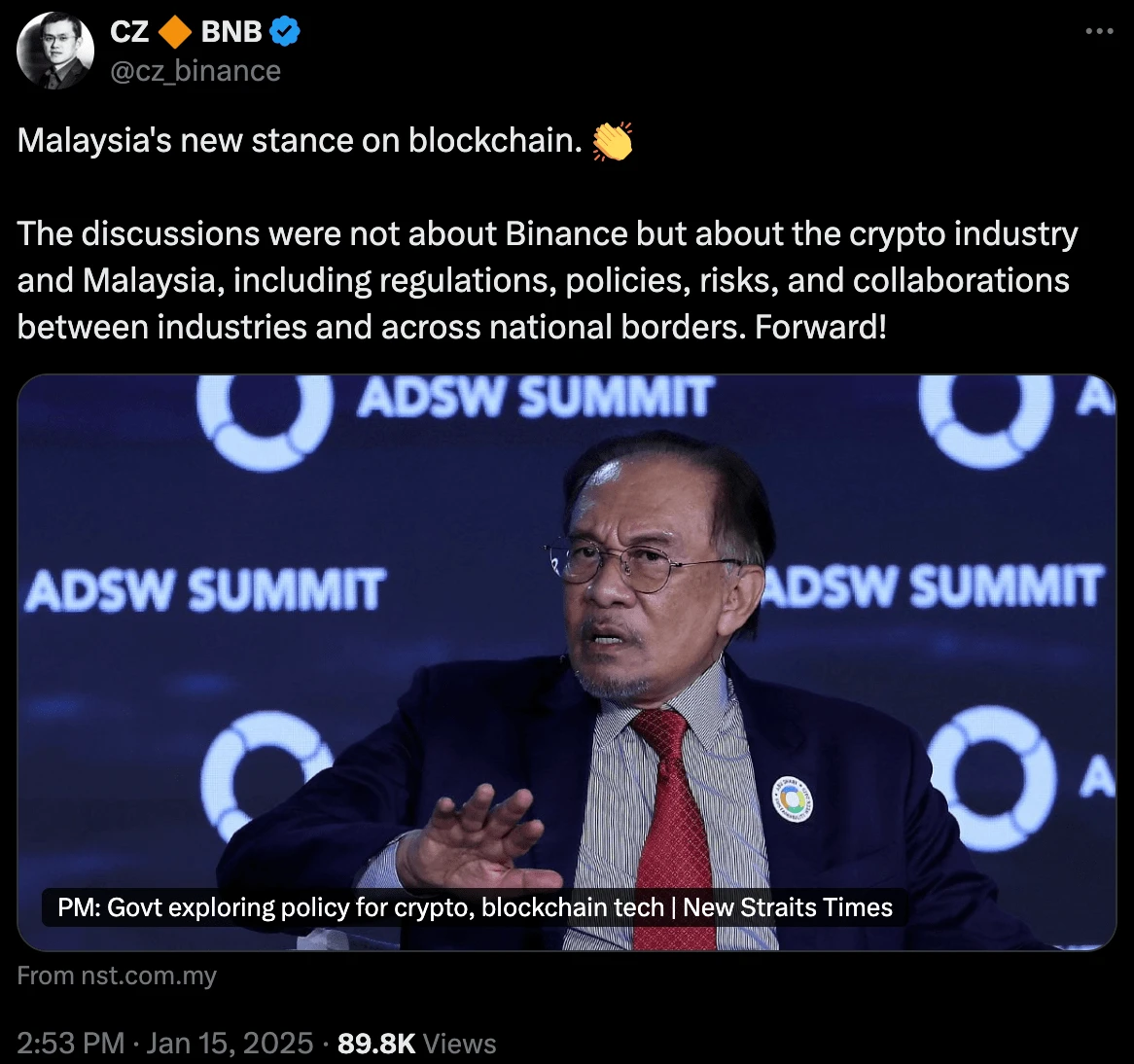Click the clapping hands emoji
This screenshot has height=1064, width=1134.
[613, 142]
